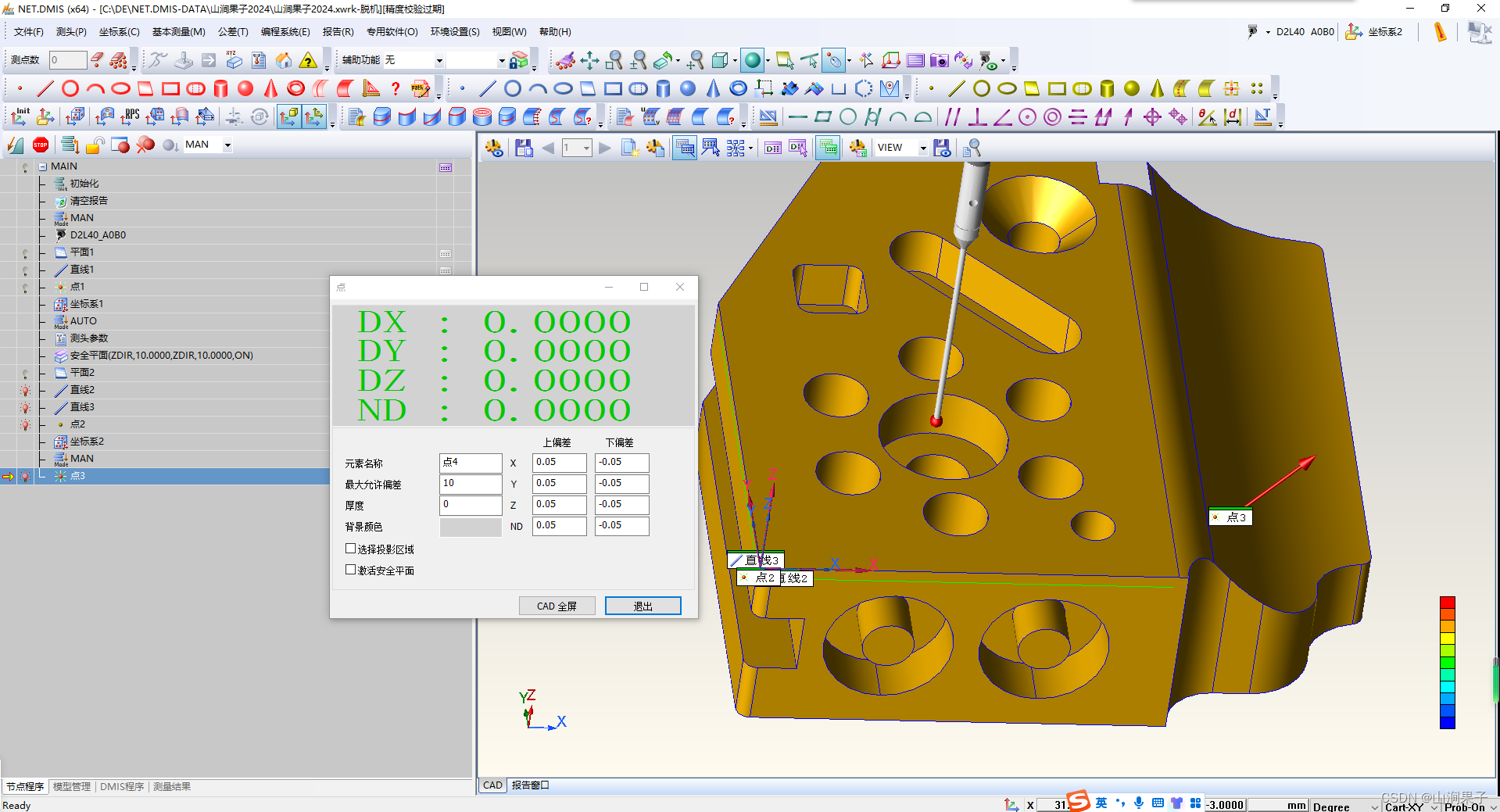Open the 坐标系(C) menu

pos(119,32)
